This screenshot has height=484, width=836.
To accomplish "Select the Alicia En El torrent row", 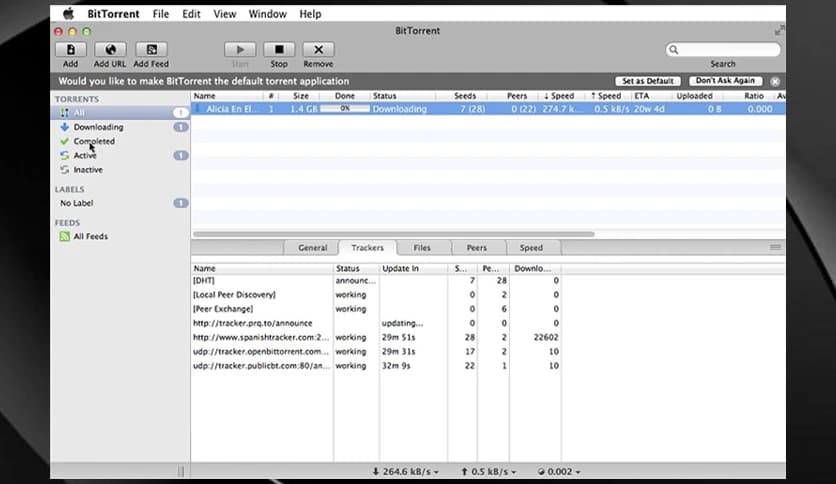I will pos(488,109).
